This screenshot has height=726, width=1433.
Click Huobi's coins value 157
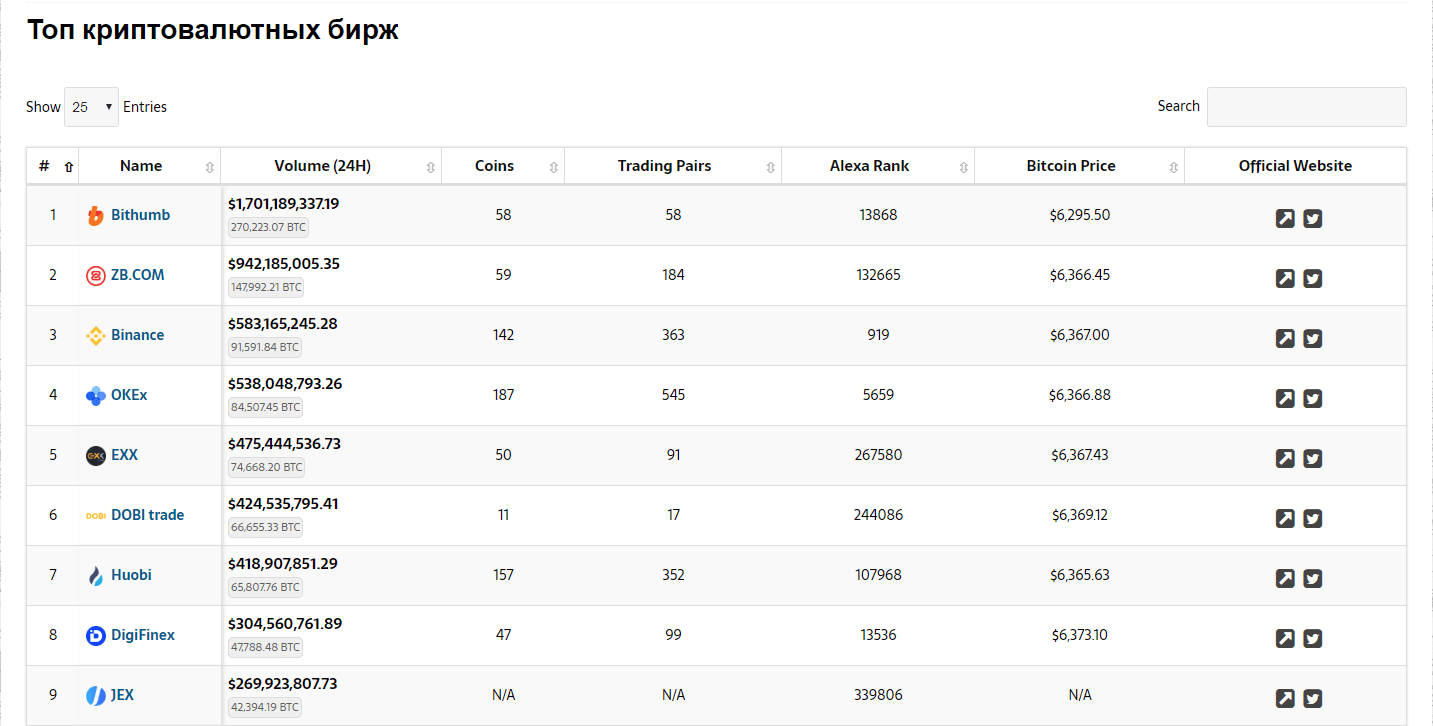point(503,575)
